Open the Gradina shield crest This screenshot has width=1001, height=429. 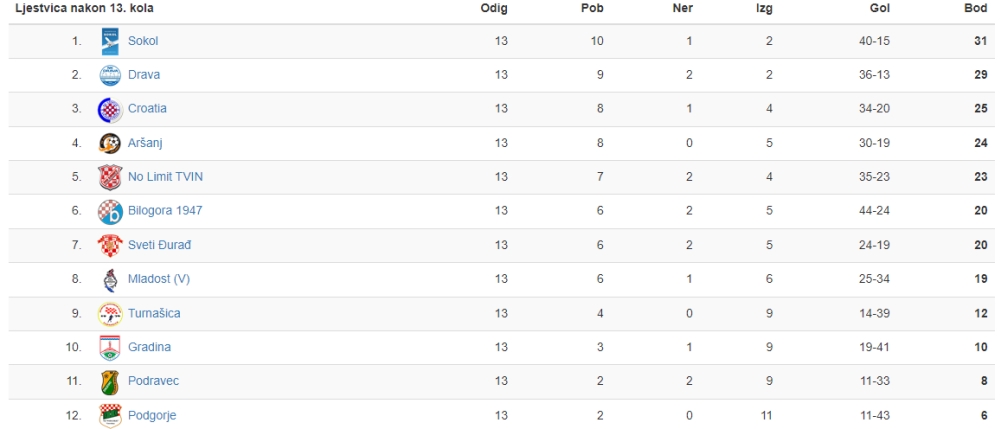pyautogui.click(x=110, y=347)
